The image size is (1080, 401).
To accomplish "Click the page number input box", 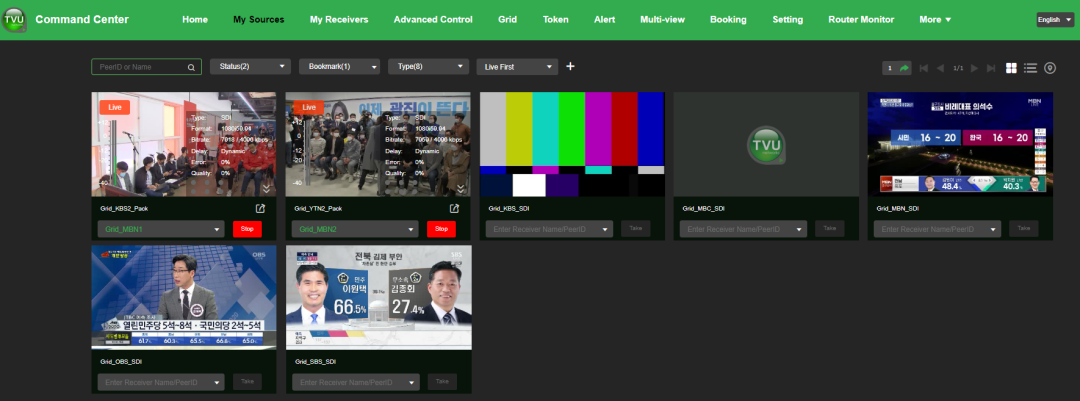I will click(x=889, y=68).
